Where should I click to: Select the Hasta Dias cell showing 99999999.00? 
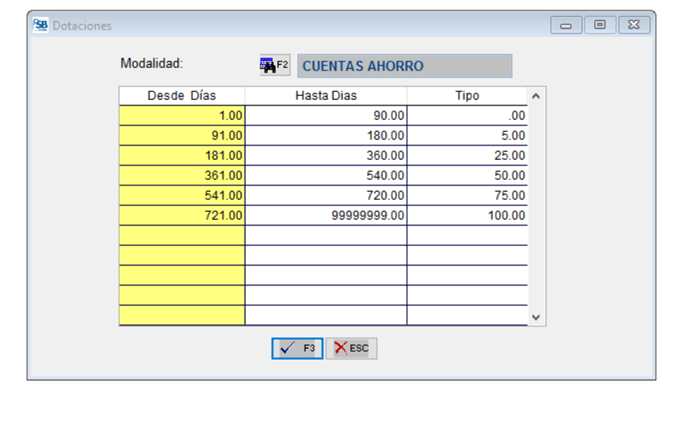[x=326, y=215]
